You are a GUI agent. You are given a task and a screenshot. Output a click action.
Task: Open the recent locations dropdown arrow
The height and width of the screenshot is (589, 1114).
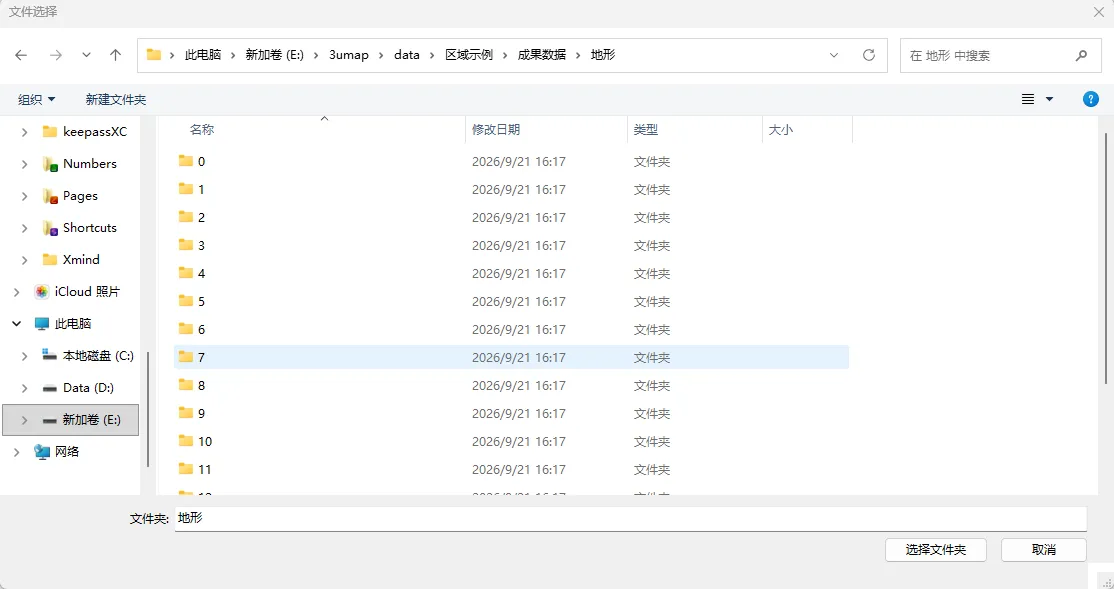tap(86, 55)
